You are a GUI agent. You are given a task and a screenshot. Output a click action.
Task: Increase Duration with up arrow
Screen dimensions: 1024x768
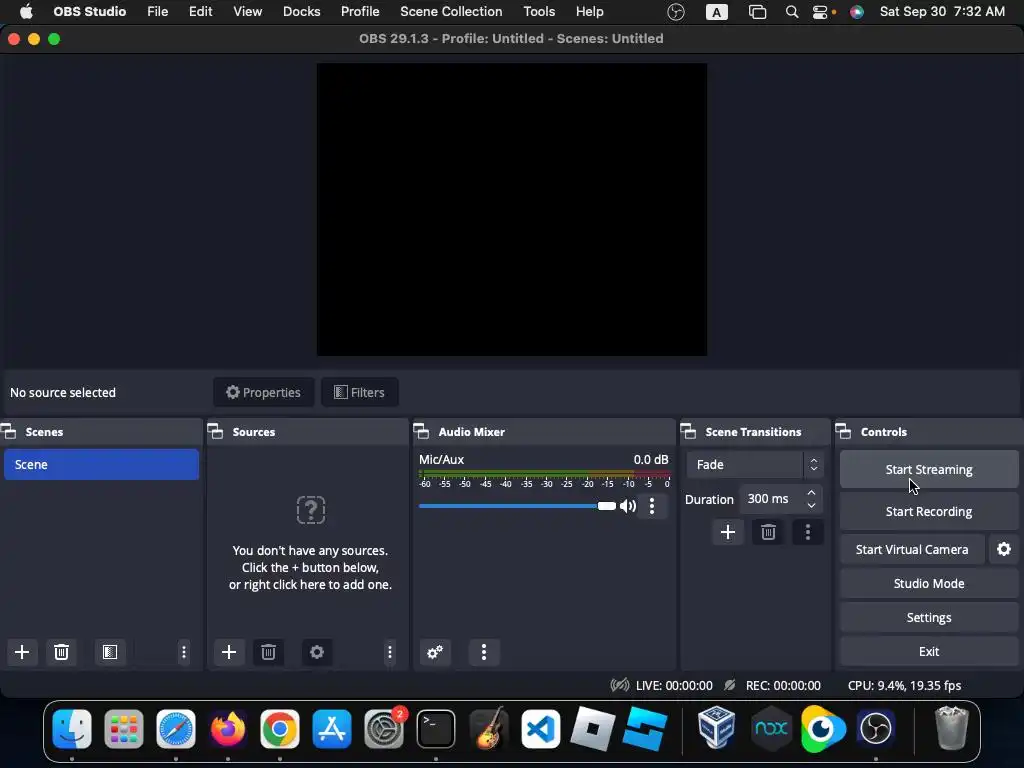811,492
